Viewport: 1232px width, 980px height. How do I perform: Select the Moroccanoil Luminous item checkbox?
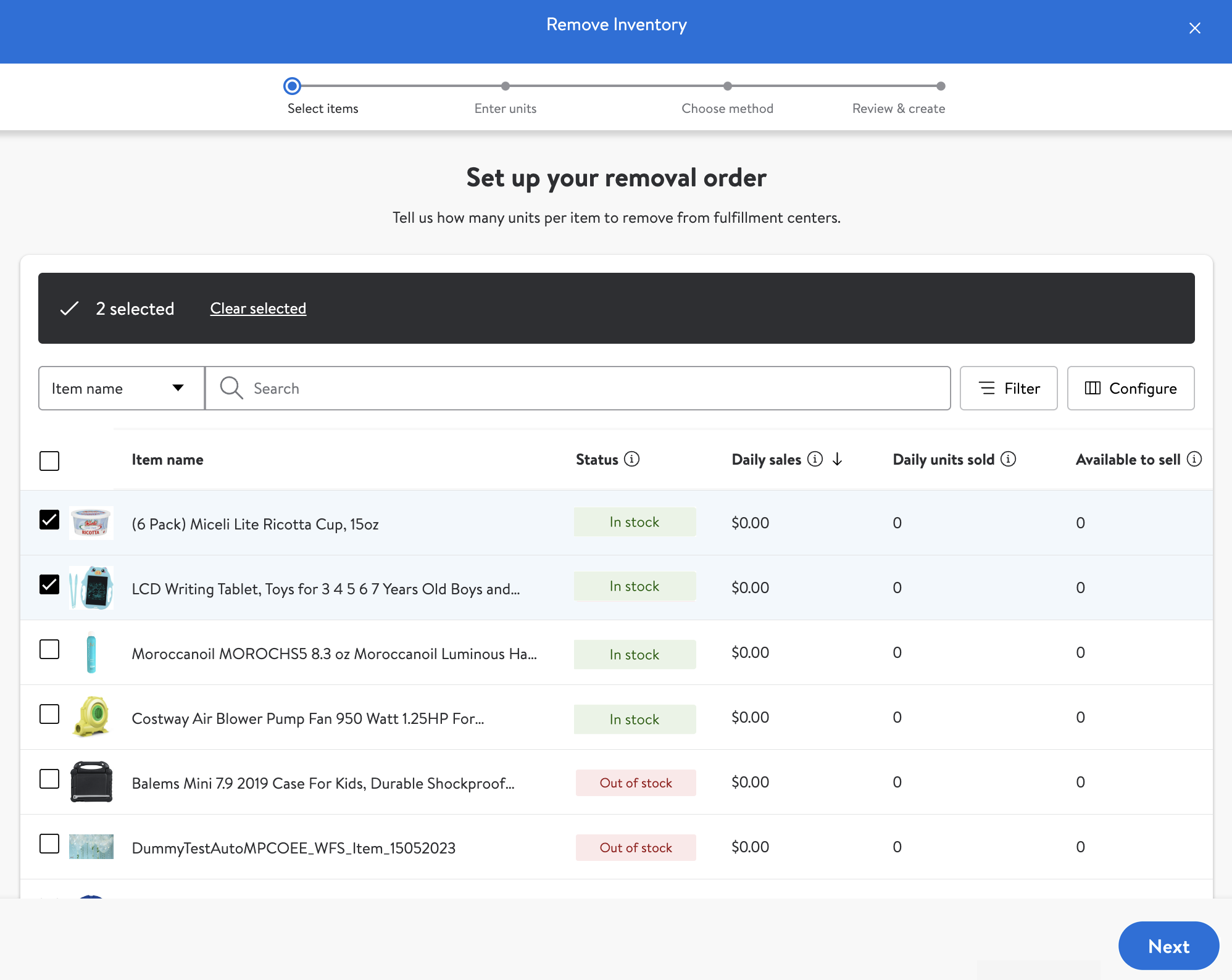pos(49,649)
